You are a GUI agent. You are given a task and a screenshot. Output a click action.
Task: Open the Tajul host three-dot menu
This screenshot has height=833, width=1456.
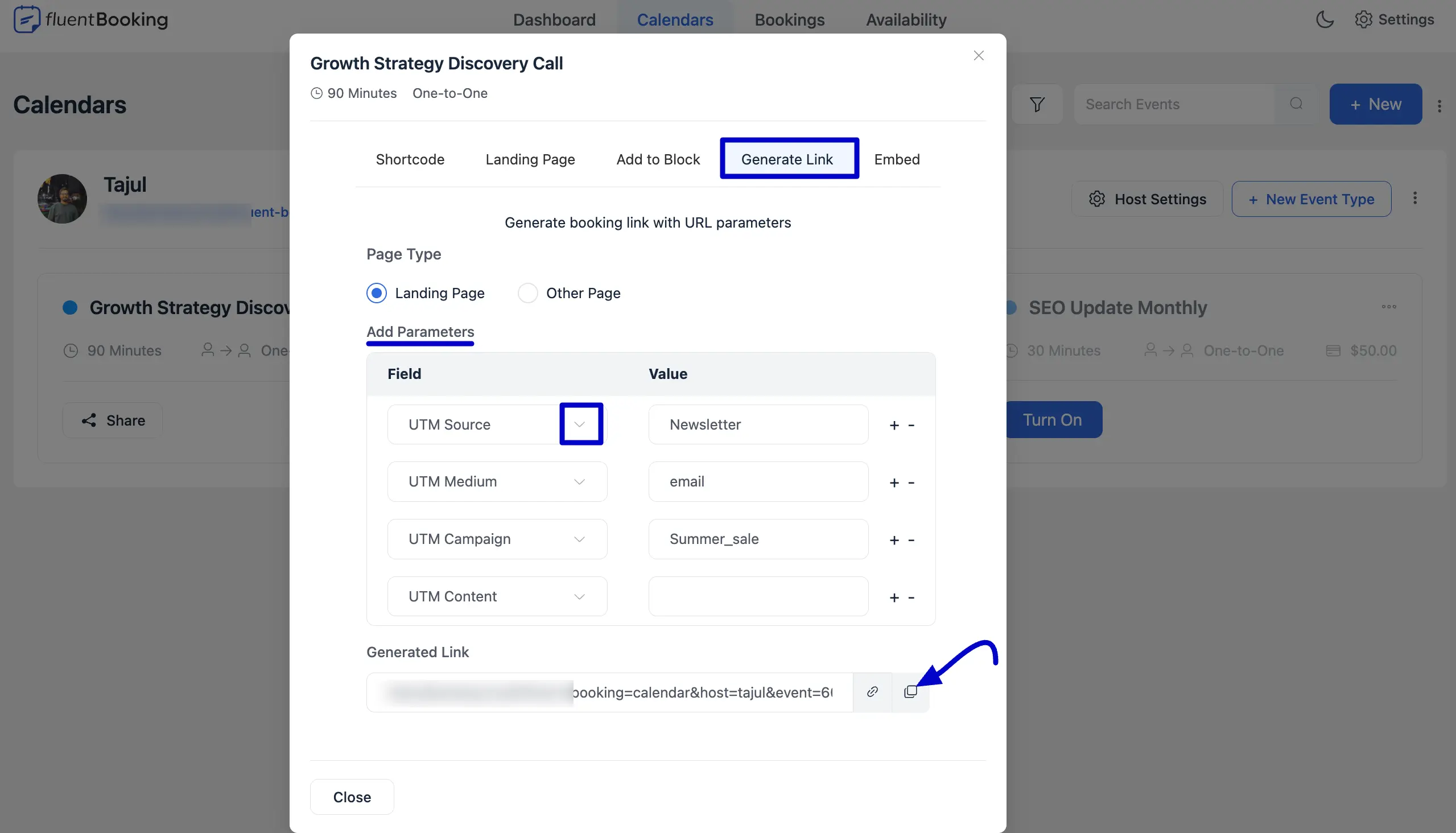pyautogui.click(x=1414, y=198)
